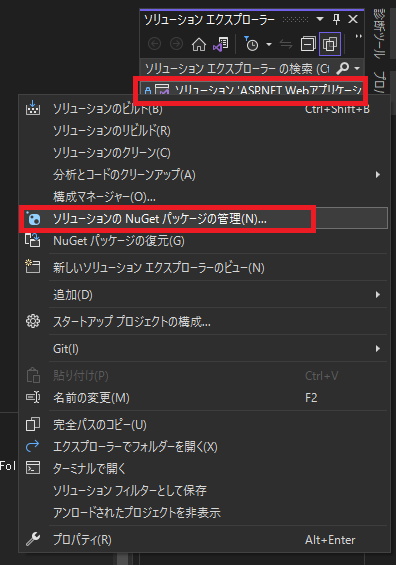Open the Solution Explorer window options dropdown
Screen dimensions: 396x565
[320, 19]
